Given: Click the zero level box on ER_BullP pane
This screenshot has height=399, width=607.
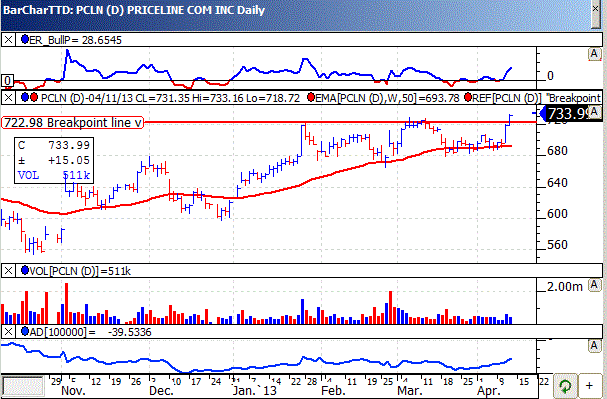Looking at the screenshot, I should coord(7,80).
